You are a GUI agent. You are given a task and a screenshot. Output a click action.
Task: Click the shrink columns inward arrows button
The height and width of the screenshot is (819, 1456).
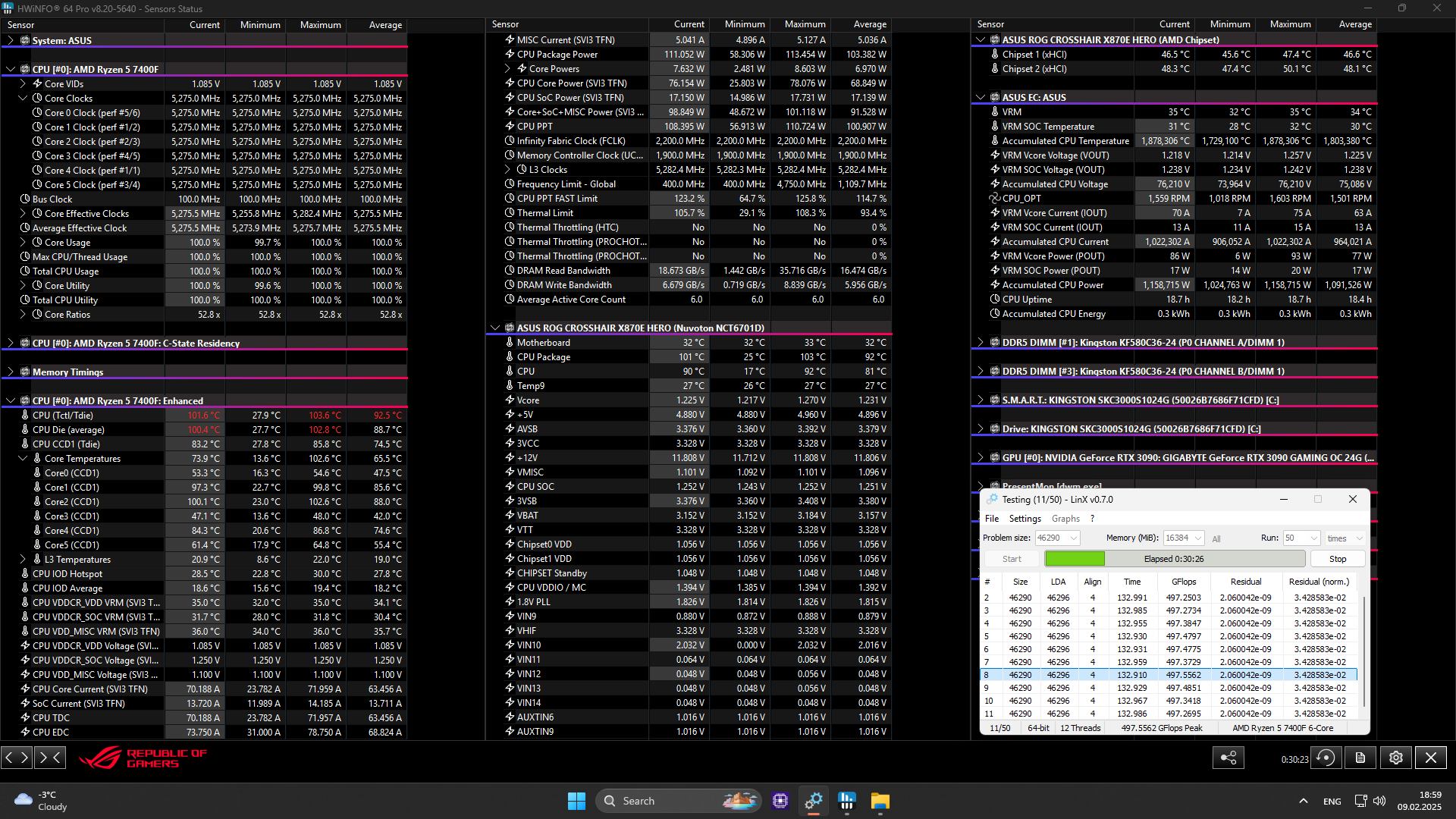tap(50, 757)
